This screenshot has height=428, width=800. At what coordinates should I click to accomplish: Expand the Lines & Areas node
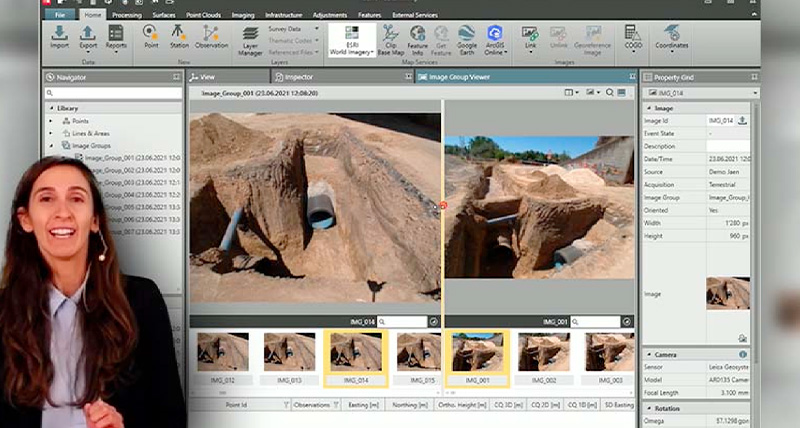pyautogui.click(x=51, y=133)
